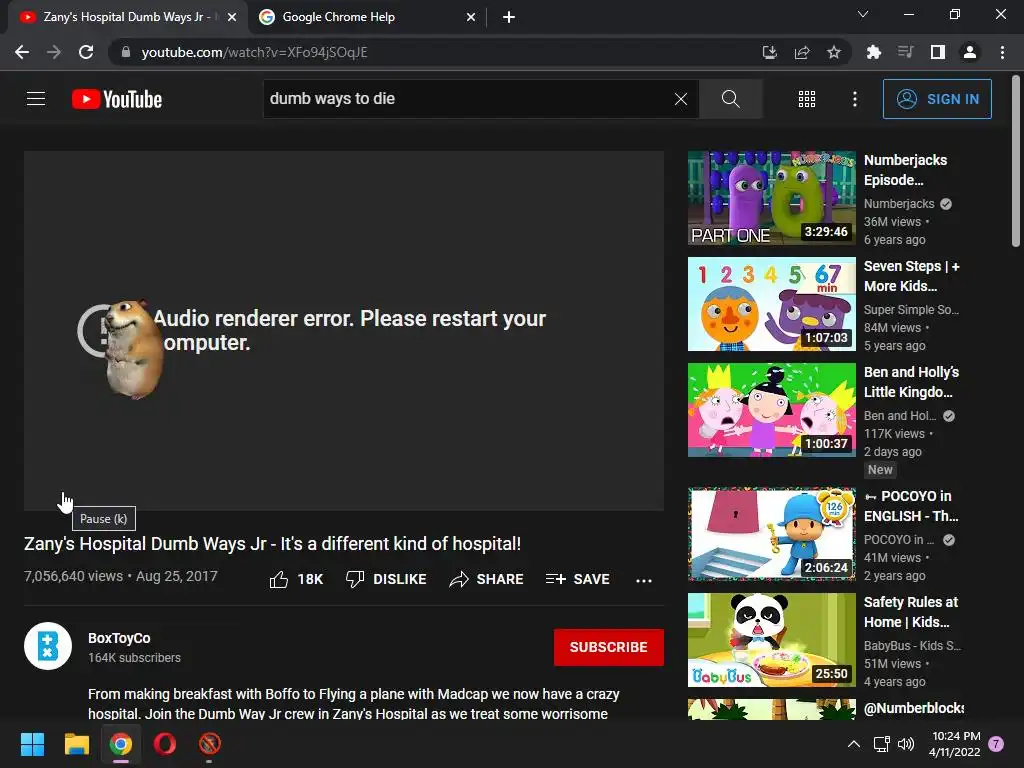The height and width of the screenshot is (768, 1024).
Task: Reload the page
Action: tap(86, 52)
